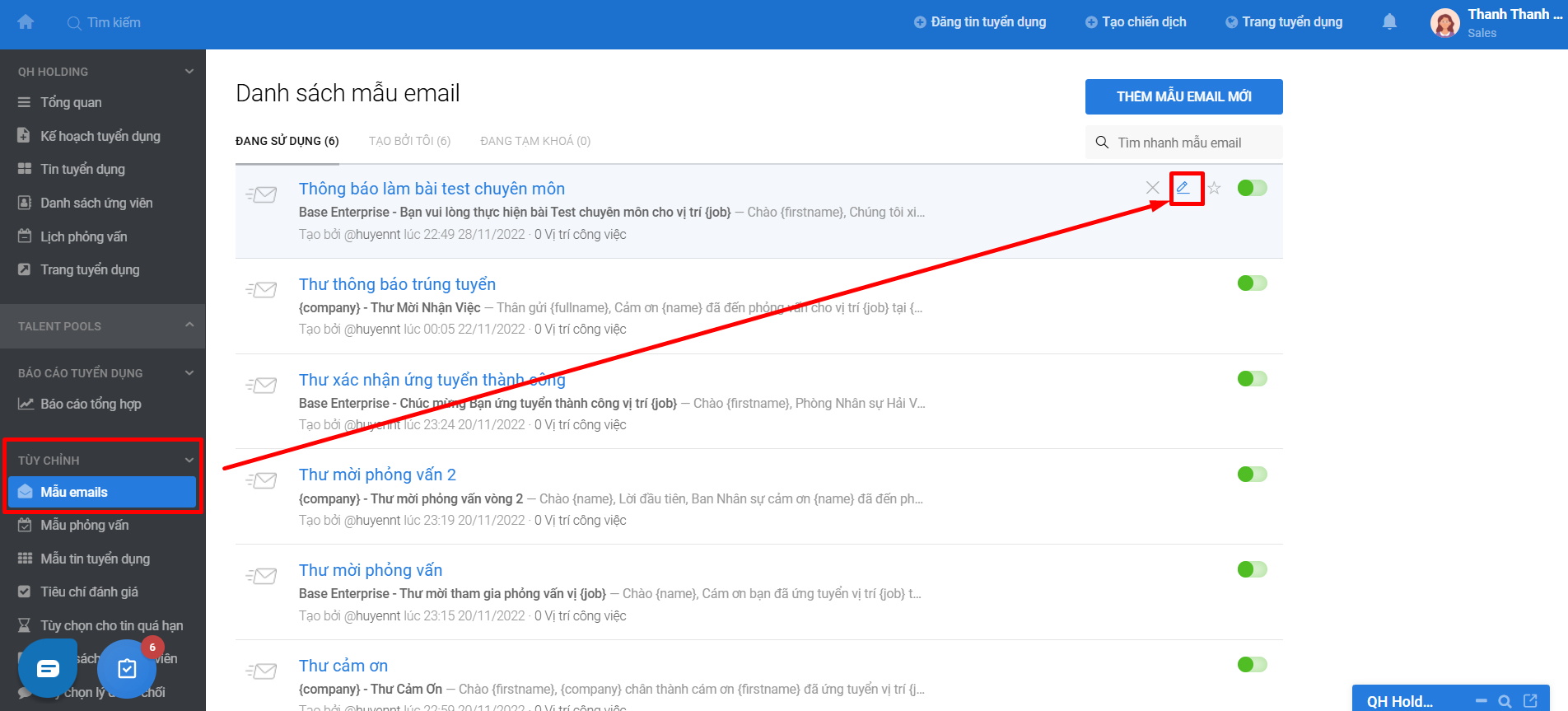Toggle off Thư mời phỏng vấn template
The height and width of the screenshot is (711, 1568).
tap(1252, 569)
